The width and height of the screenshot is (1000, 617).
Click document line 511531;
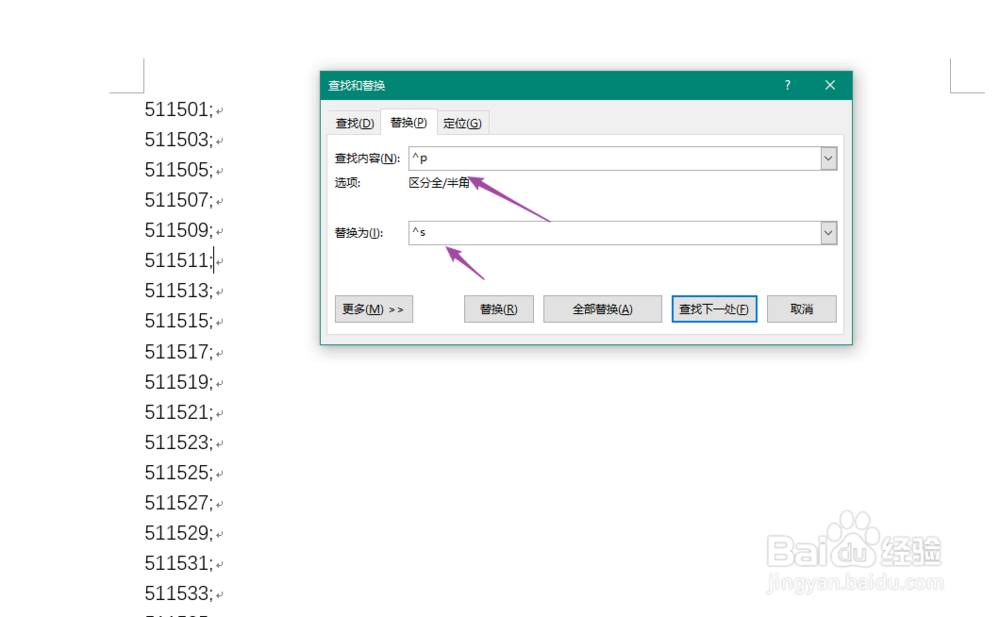tap(179, 563)
